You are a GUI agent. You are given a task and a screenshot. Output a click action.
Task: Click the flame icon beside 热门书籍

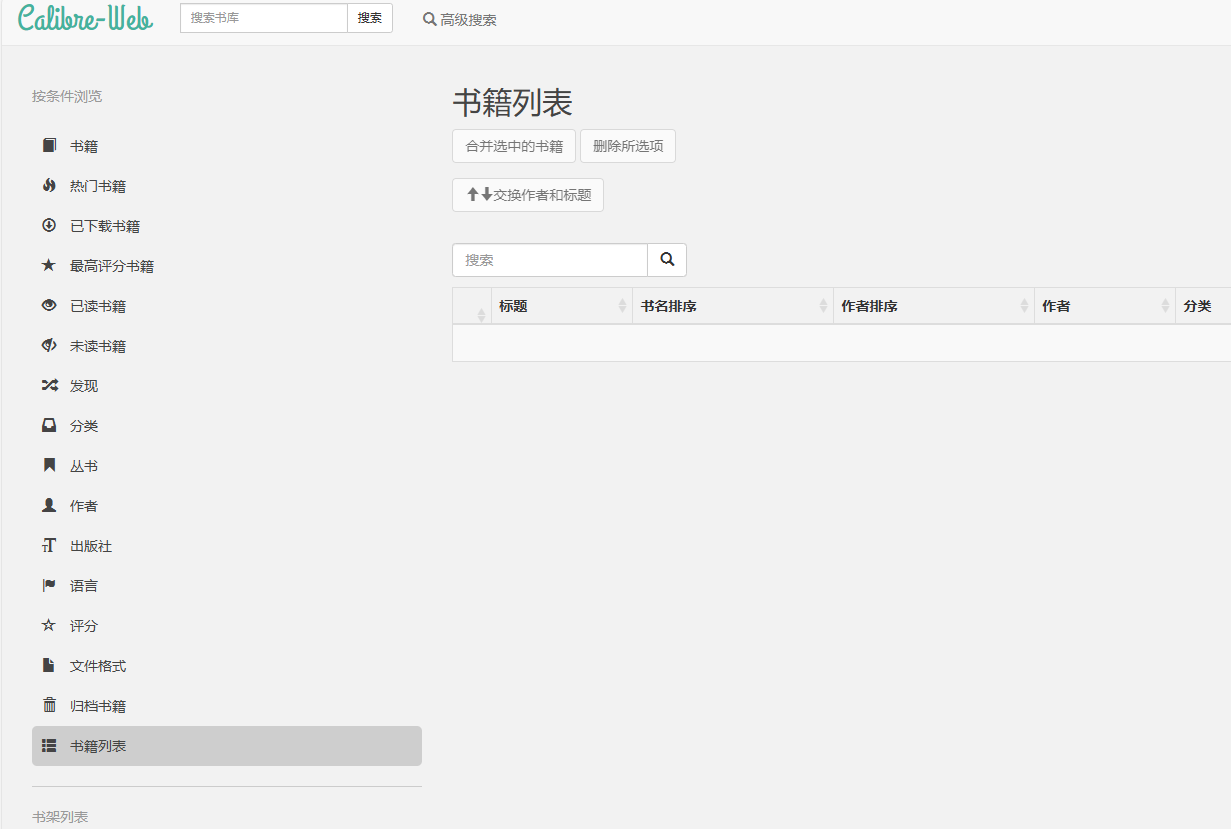tap(49, 186)
